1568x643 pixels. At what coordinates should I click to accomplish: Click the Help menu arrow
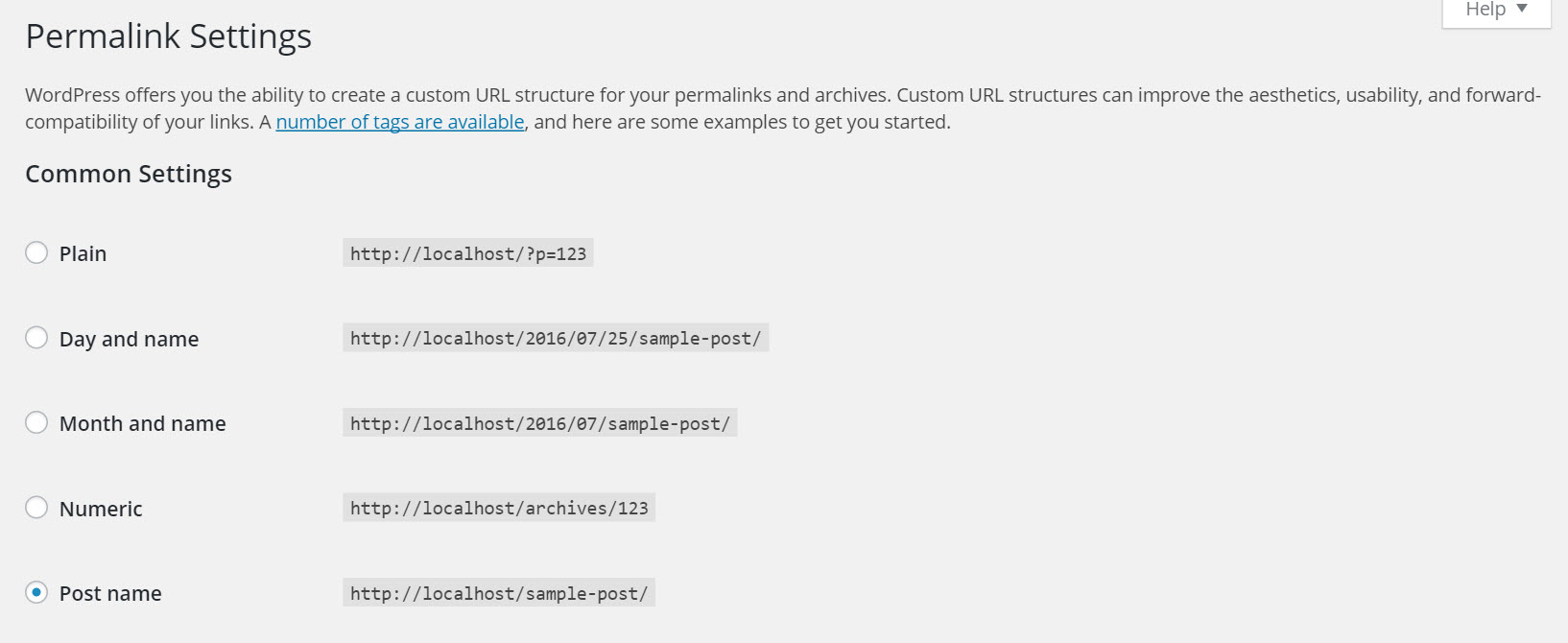pos(1522,9)
